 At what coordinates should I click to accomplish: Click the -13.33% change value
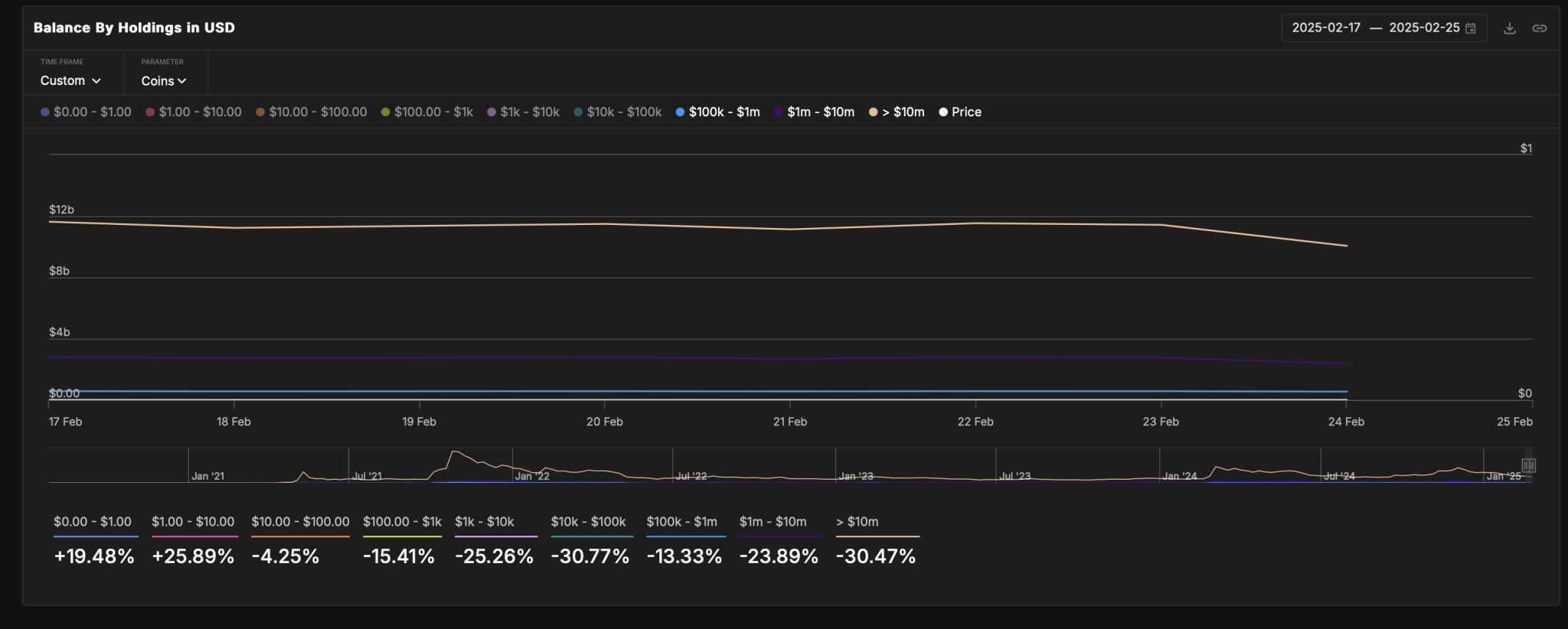684,556
